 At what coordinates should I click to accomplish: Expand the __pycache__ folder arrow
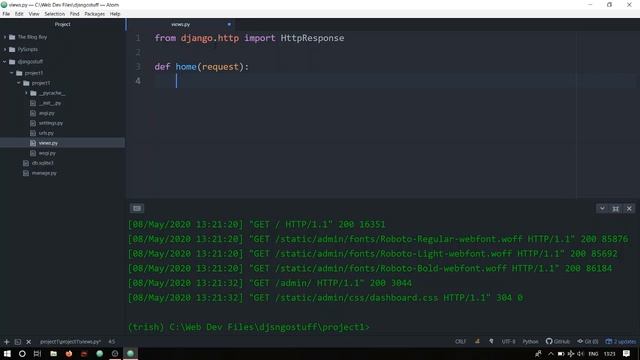coord(26,93)
